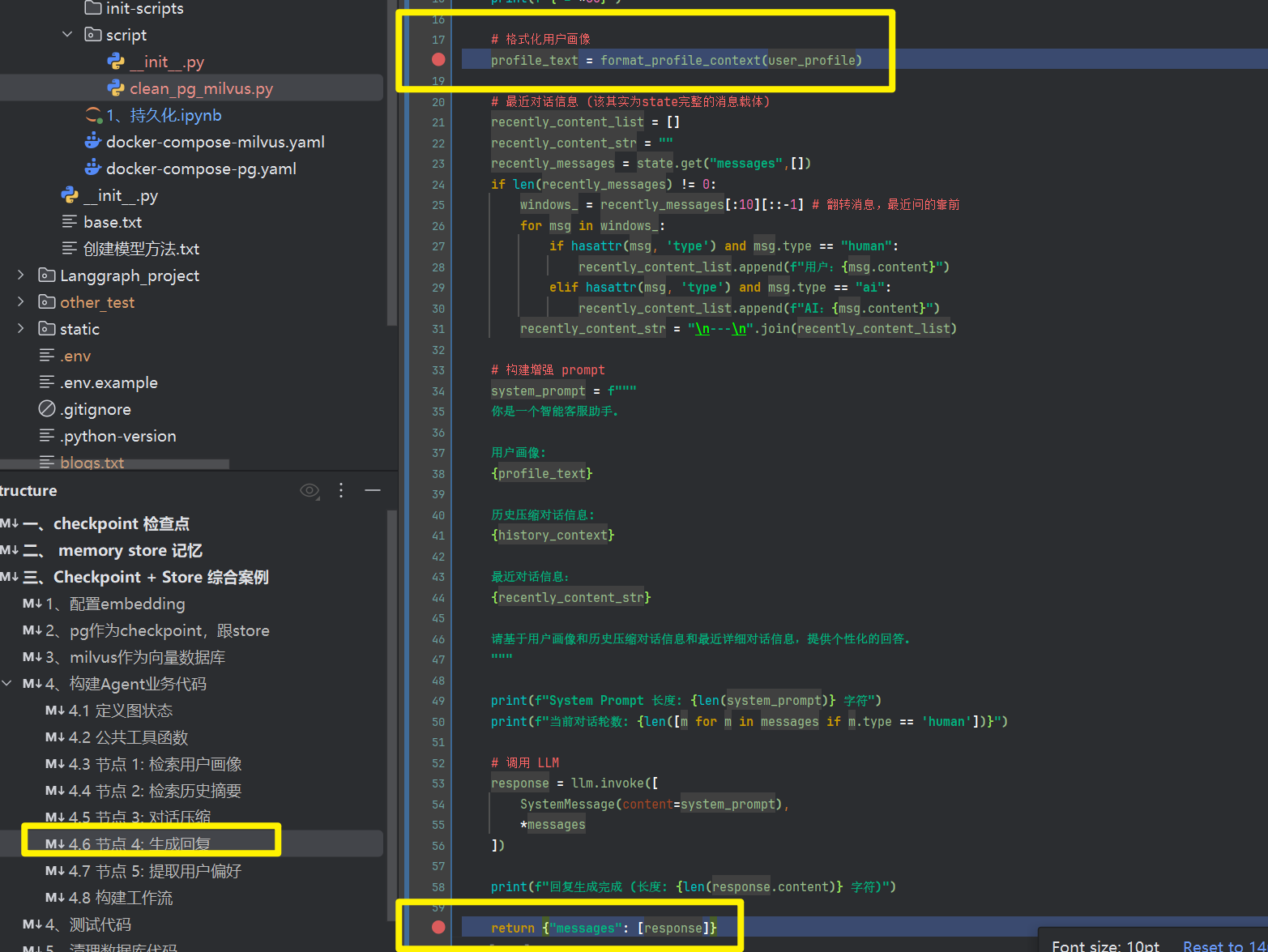Click Reset font size link

click(1224, 946)
